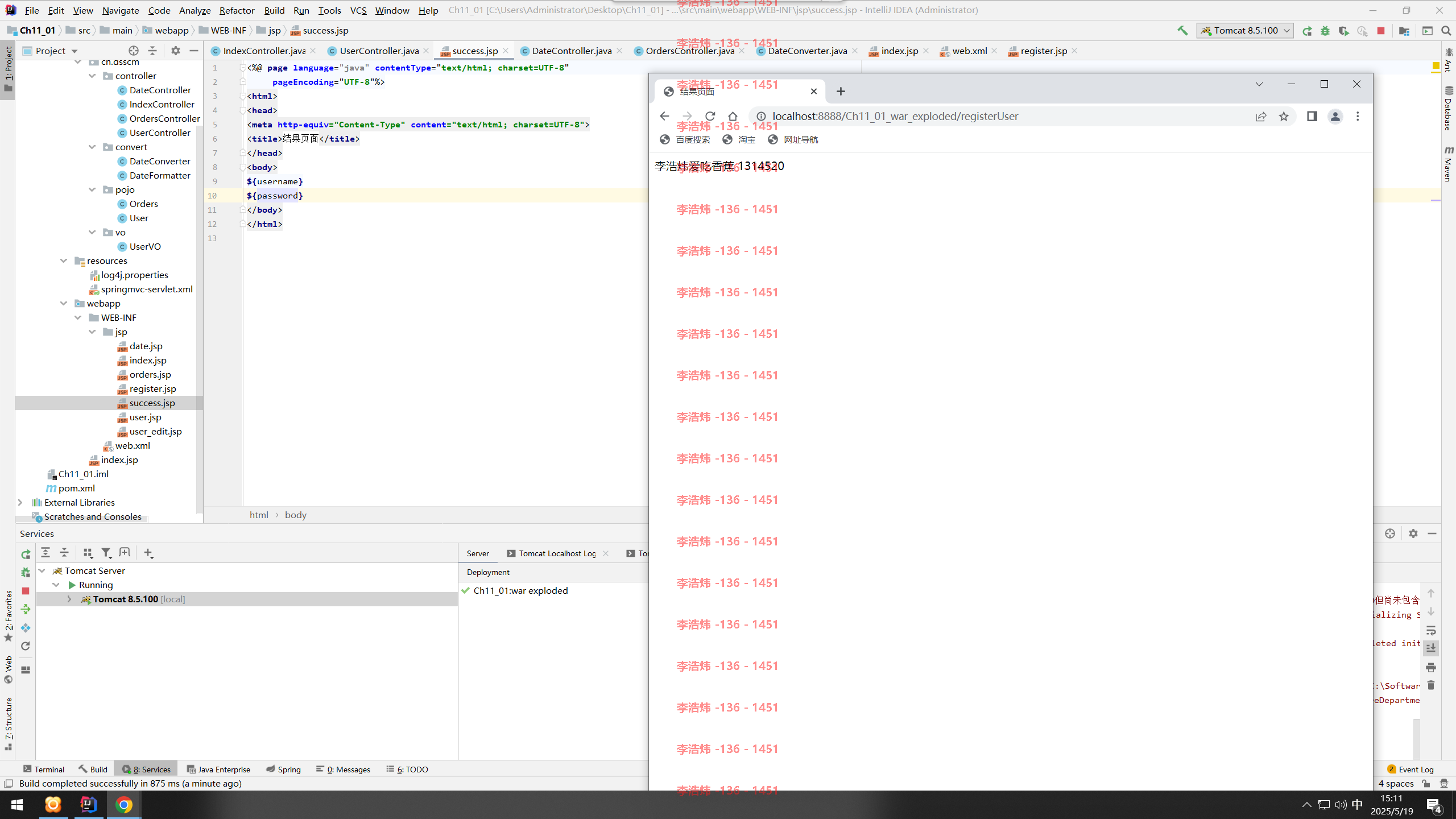Screen dimensions: 1456x819
Task: Open the Event Log button
Action: pos(1410,769)
